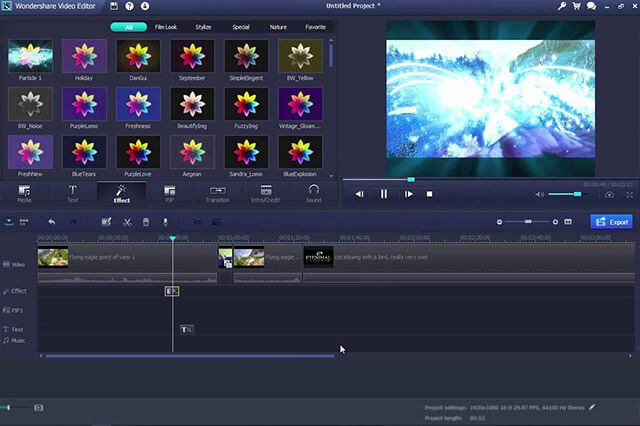Open the shopping cart icon
Image resolution: width=640 pixels, height=426 pixels.
coord(576,6)
